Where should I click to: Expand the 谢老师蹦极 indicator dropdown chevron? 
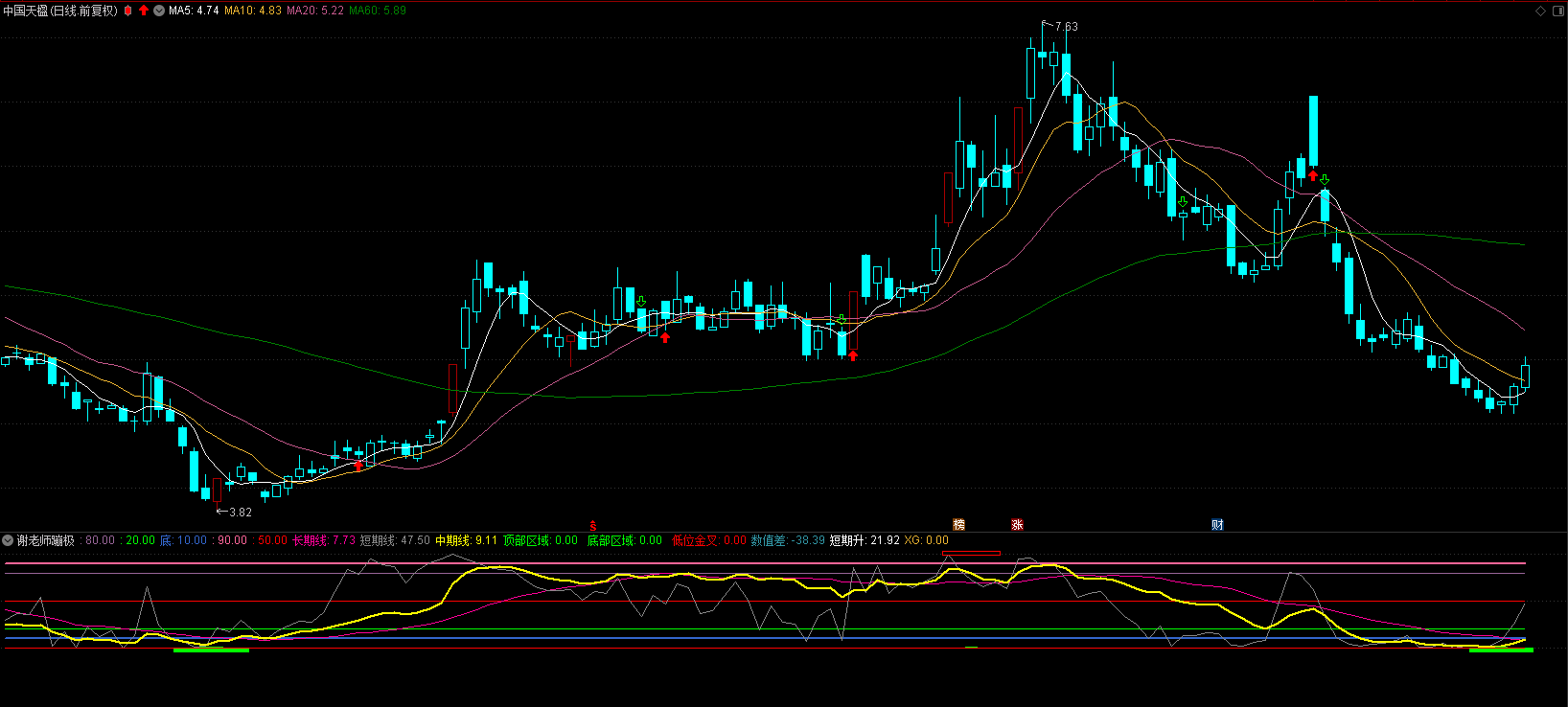[x=8, y=540]
